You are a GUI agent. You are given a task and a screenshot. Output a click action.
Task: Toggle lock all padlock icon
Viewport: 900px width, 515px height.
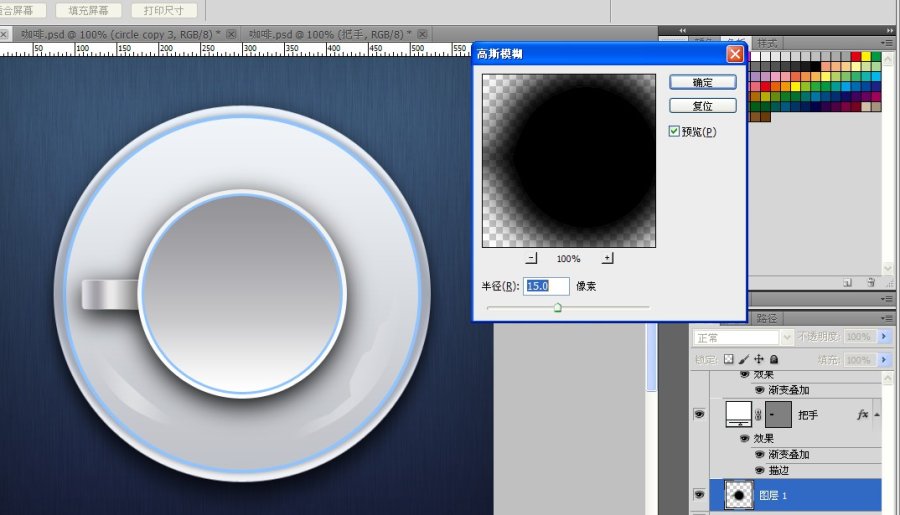774,359
